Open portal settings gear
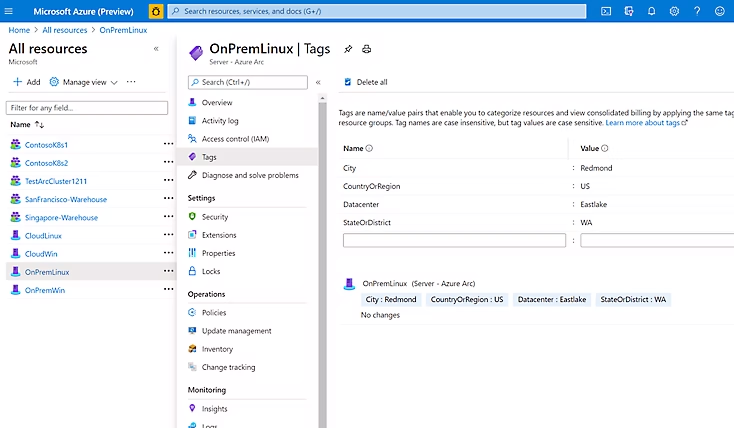Screen dimensions: 734x428 (x=674, y=11)
